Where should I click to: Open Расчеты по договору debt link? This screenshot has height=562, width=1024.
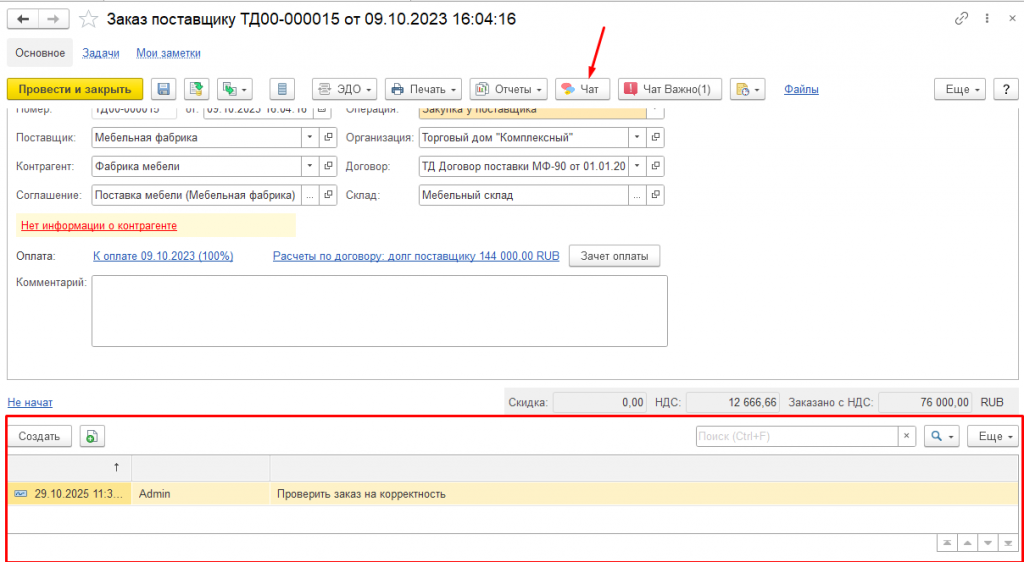[416, 257]
